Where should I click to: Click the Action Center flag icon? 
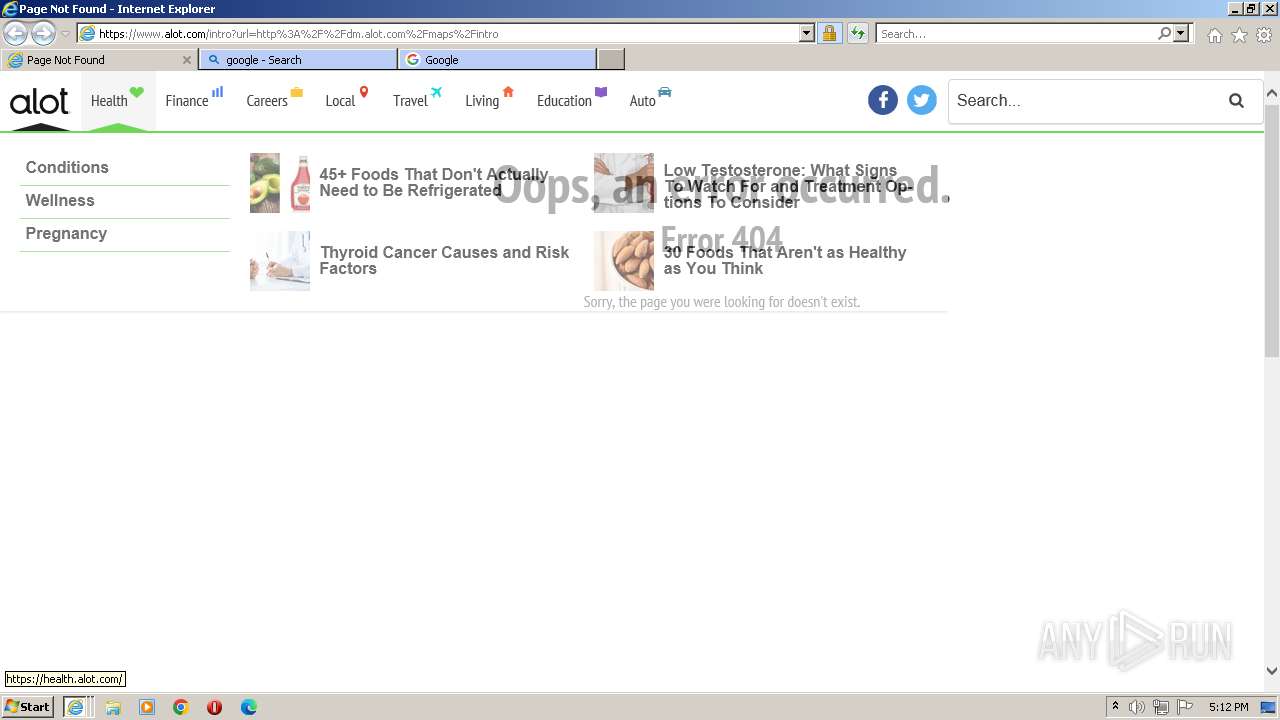click(x=1184, y=707)
